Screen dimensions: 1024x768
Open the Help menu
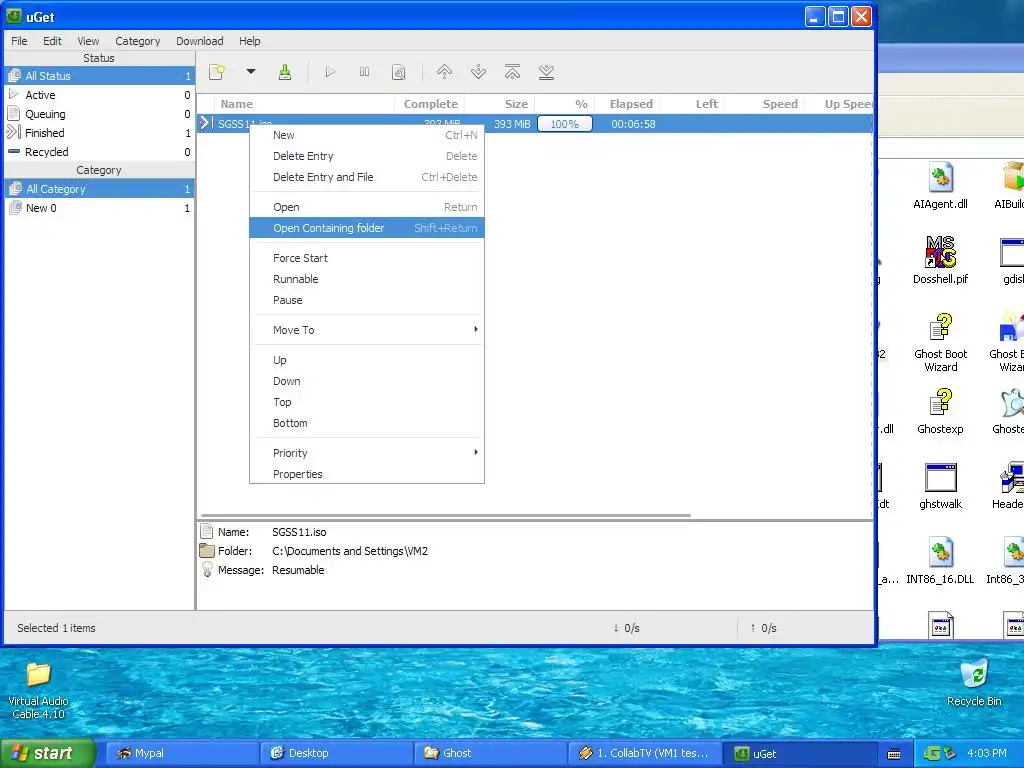tap(249, 41)
